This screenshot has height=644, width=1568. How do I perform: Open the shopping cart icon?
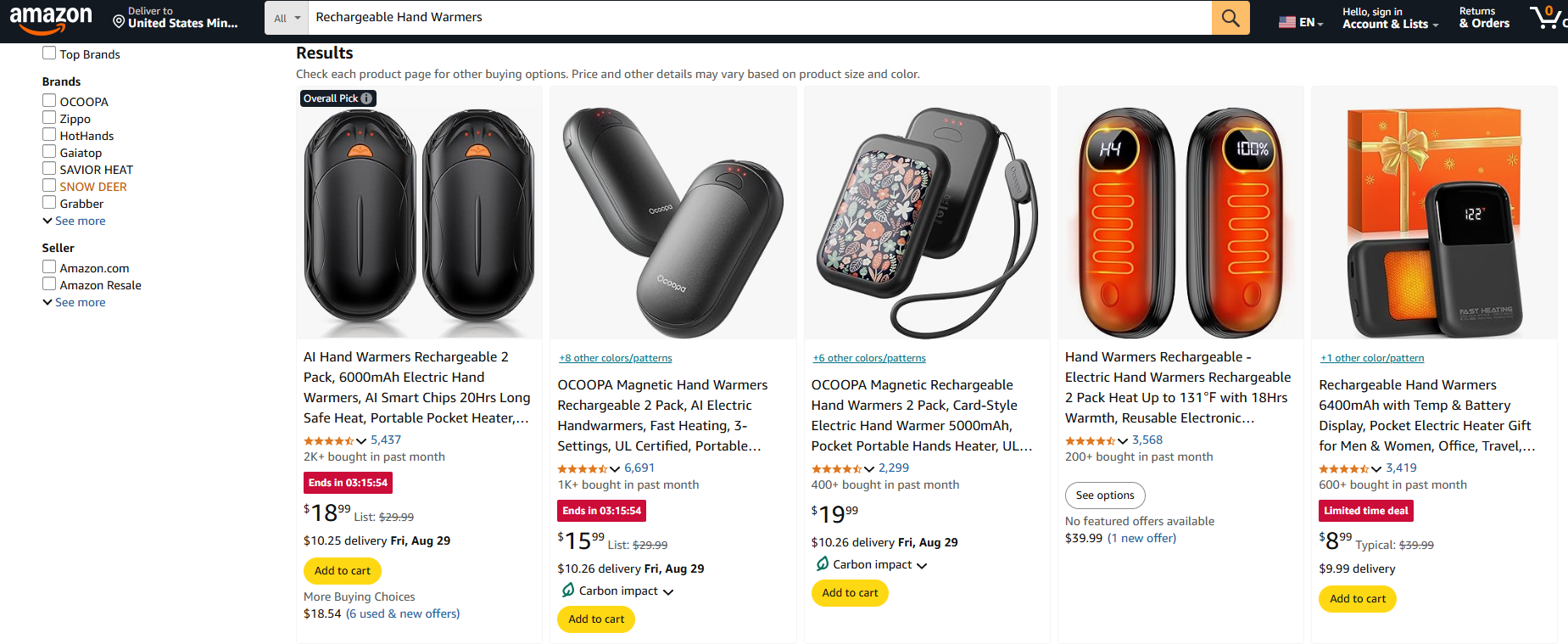click(1547, 18)
